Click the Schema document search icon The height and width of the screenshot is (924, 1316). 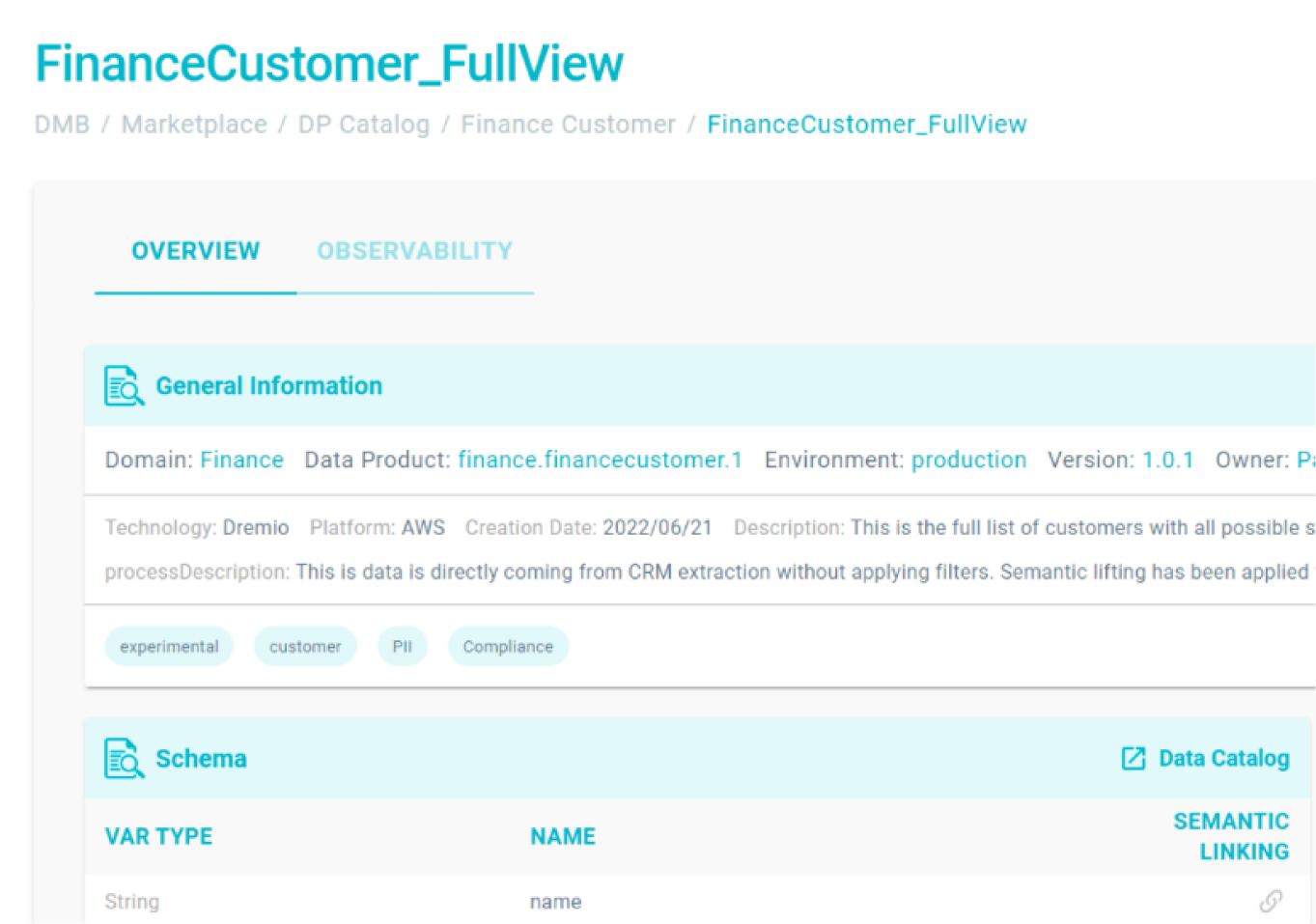point(125,758)
